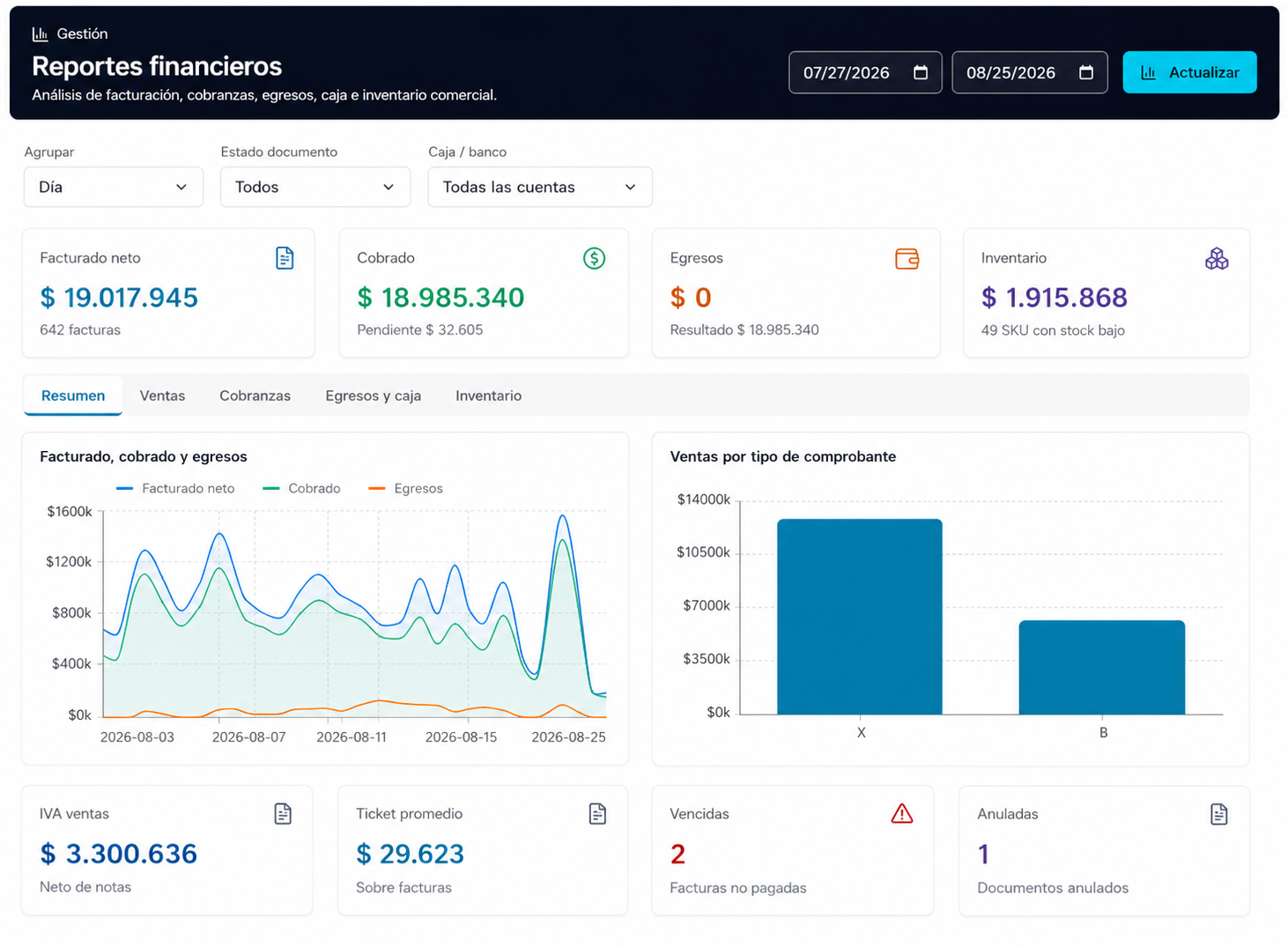The image size is (1288, 948).
Task: Open the Caja / banco accounts dropdown
Action: (x=540, y=187)
